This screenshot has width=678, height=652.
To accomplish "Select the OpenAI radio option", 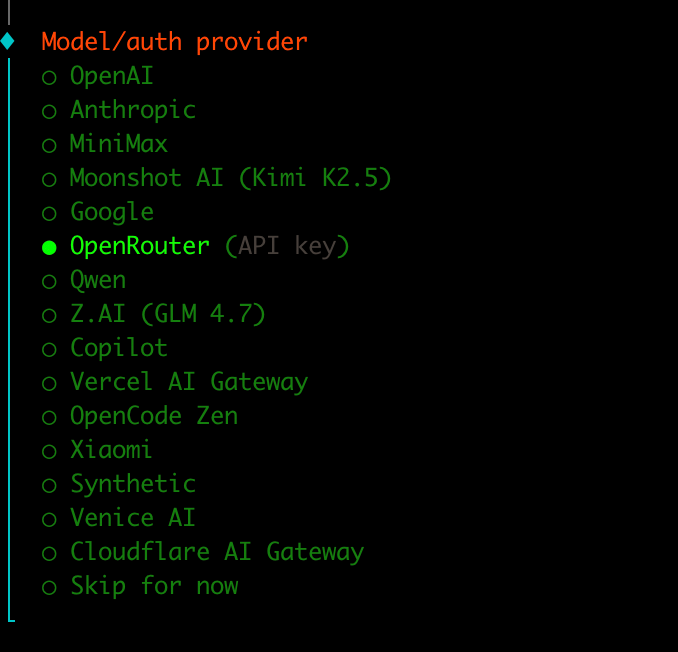I will (x=111, y=76).
